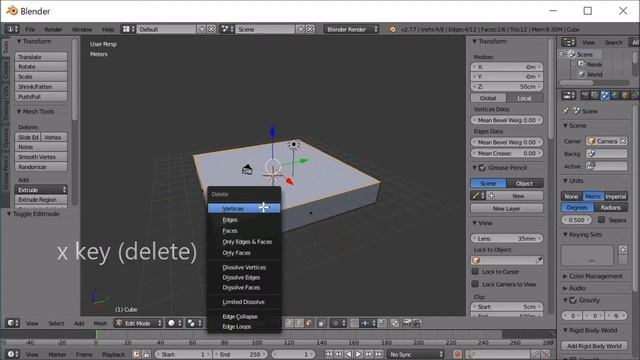Toggle the Gravity checkbox
The height and width of the screenshot is (360, 640).
[573, 300]
